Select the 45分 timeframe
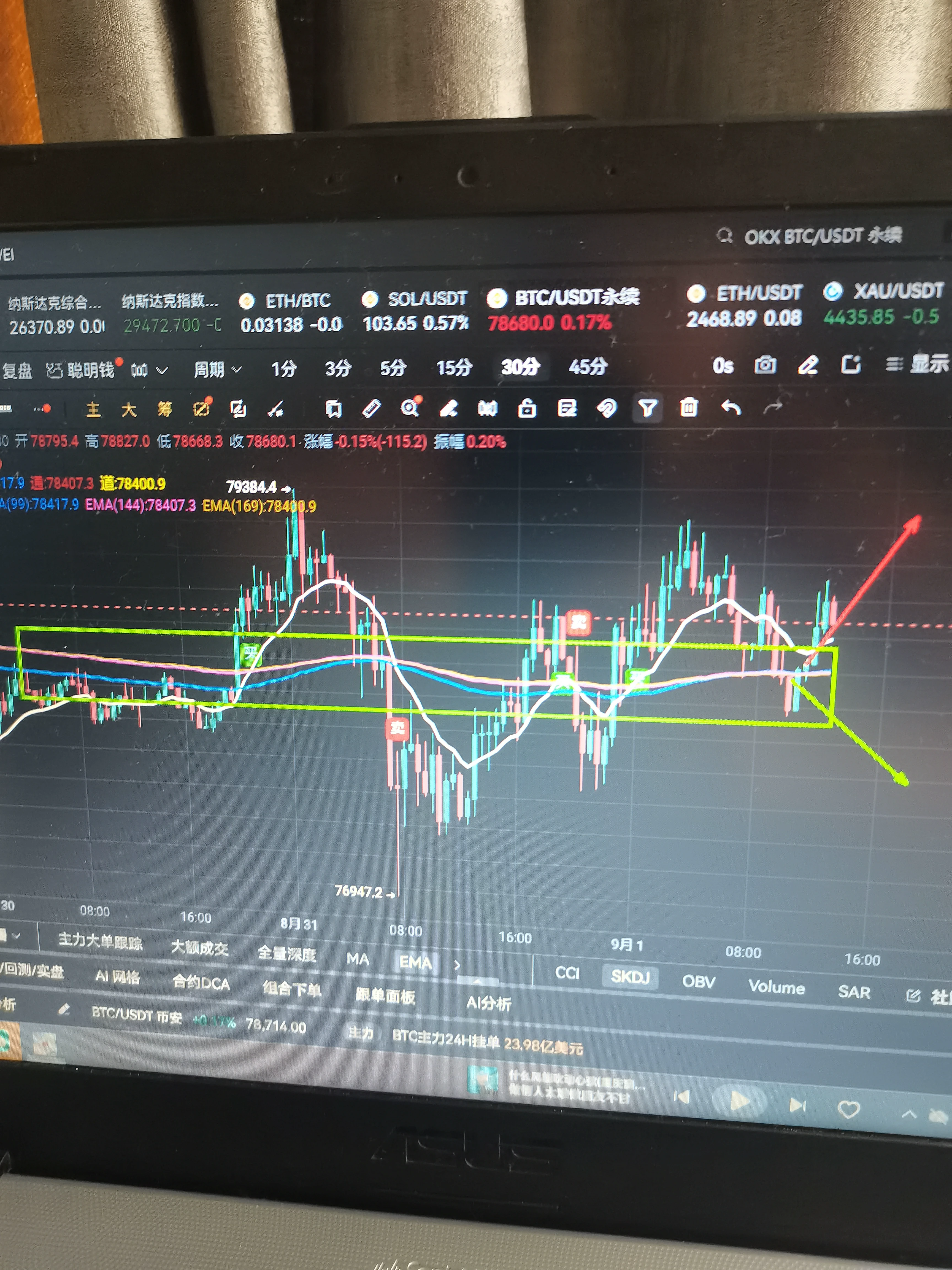952x1270 pixels. pyautogui.click(x=588, y=366)
